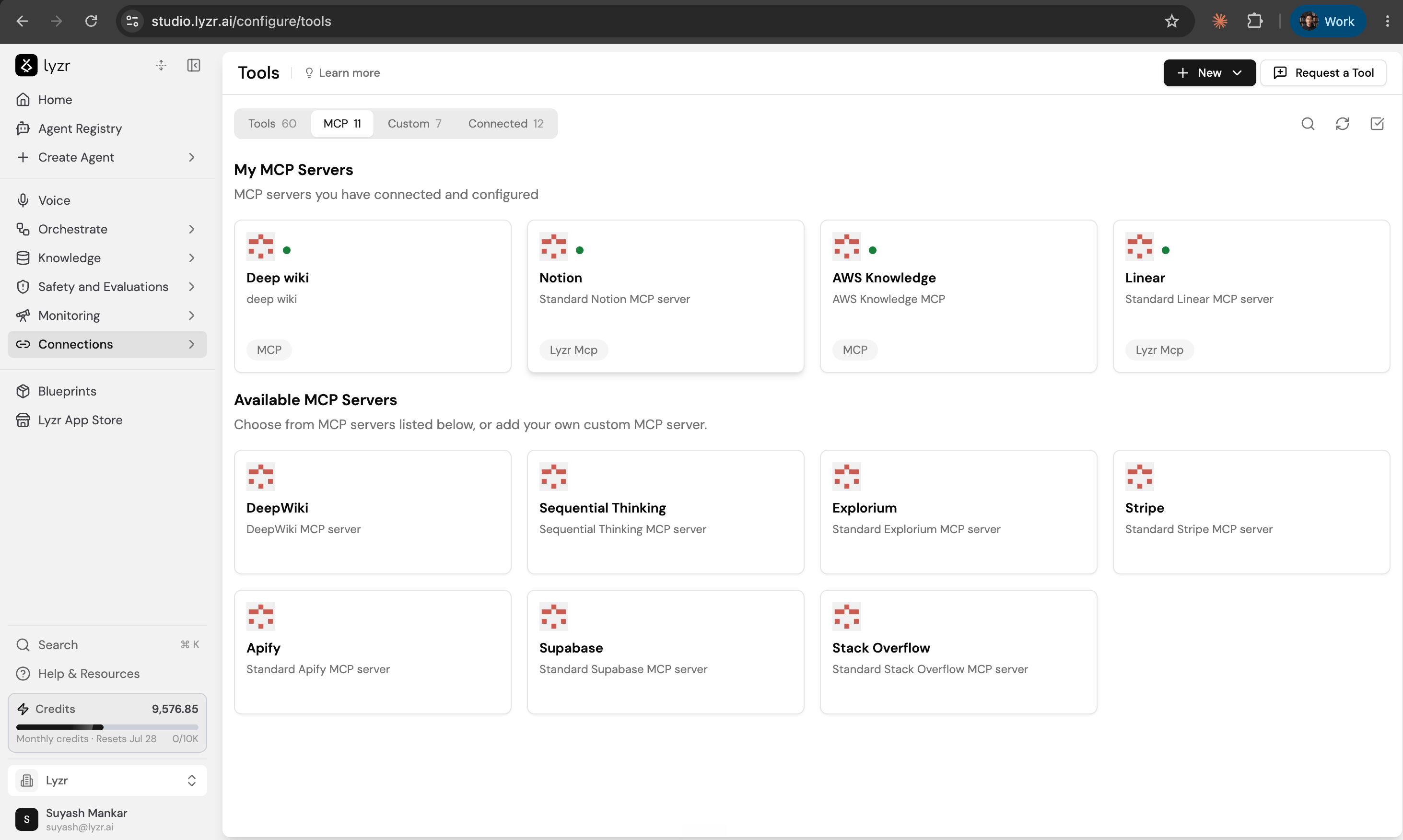Select the DeepWiki available server
Viewport: 1403px width, 840px height.
pos(373,512)
